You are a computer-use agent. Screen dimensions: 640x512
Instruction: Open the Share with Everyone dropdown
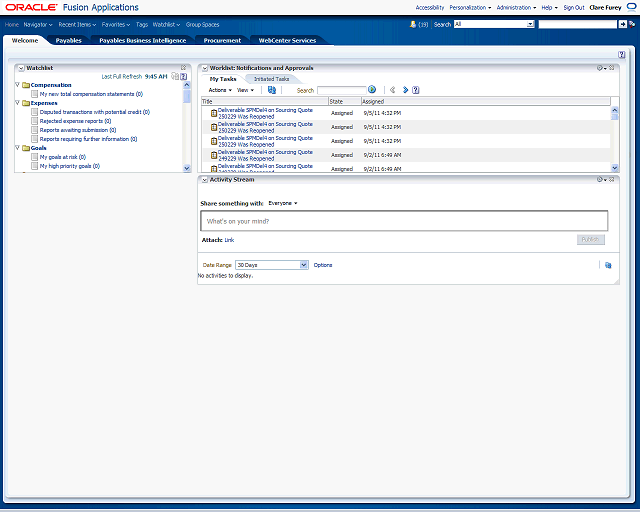tap(283, 203)
